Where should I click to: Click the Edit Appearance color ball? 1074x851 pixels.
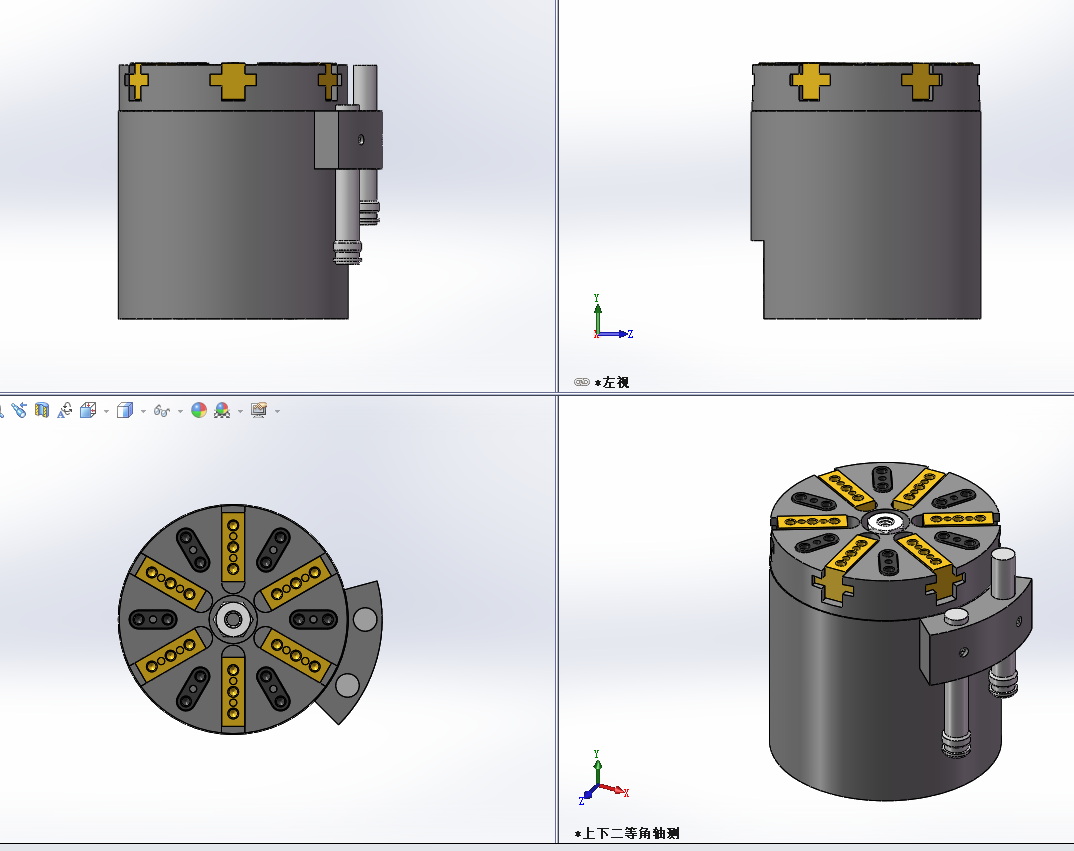(x=199, y=410)
